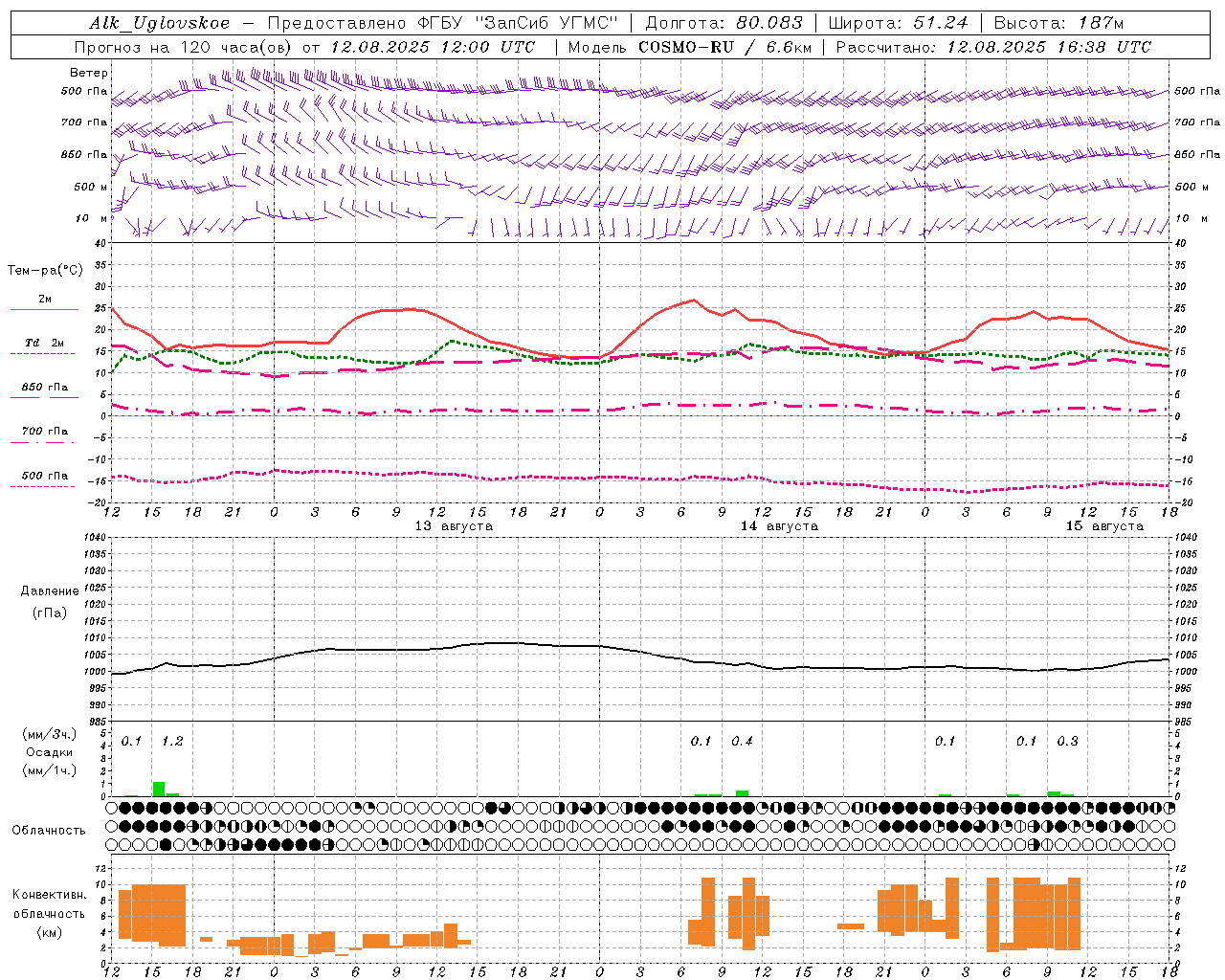
Task: Click the Осадки panel label
Action: click(x=50, y=752)
